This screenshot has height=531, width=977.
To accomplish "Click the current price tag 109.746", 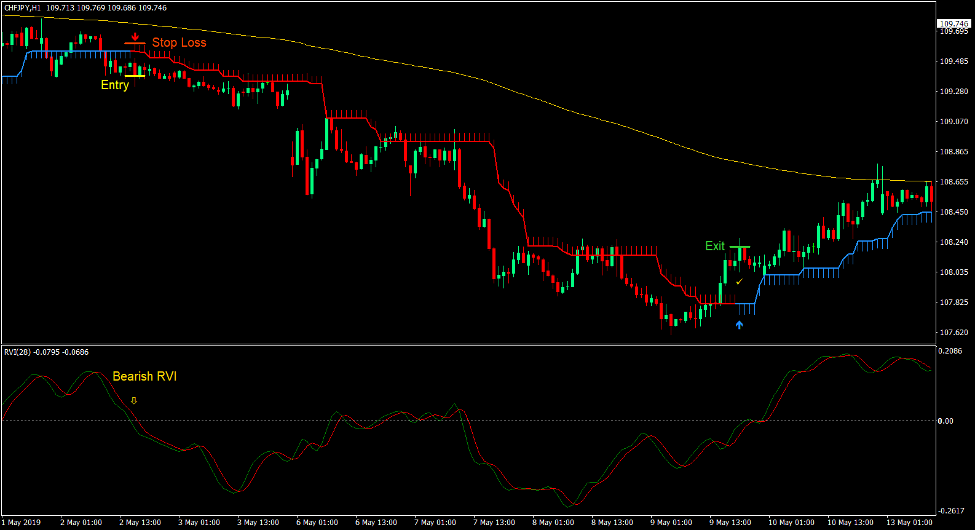I will point(955,23).
